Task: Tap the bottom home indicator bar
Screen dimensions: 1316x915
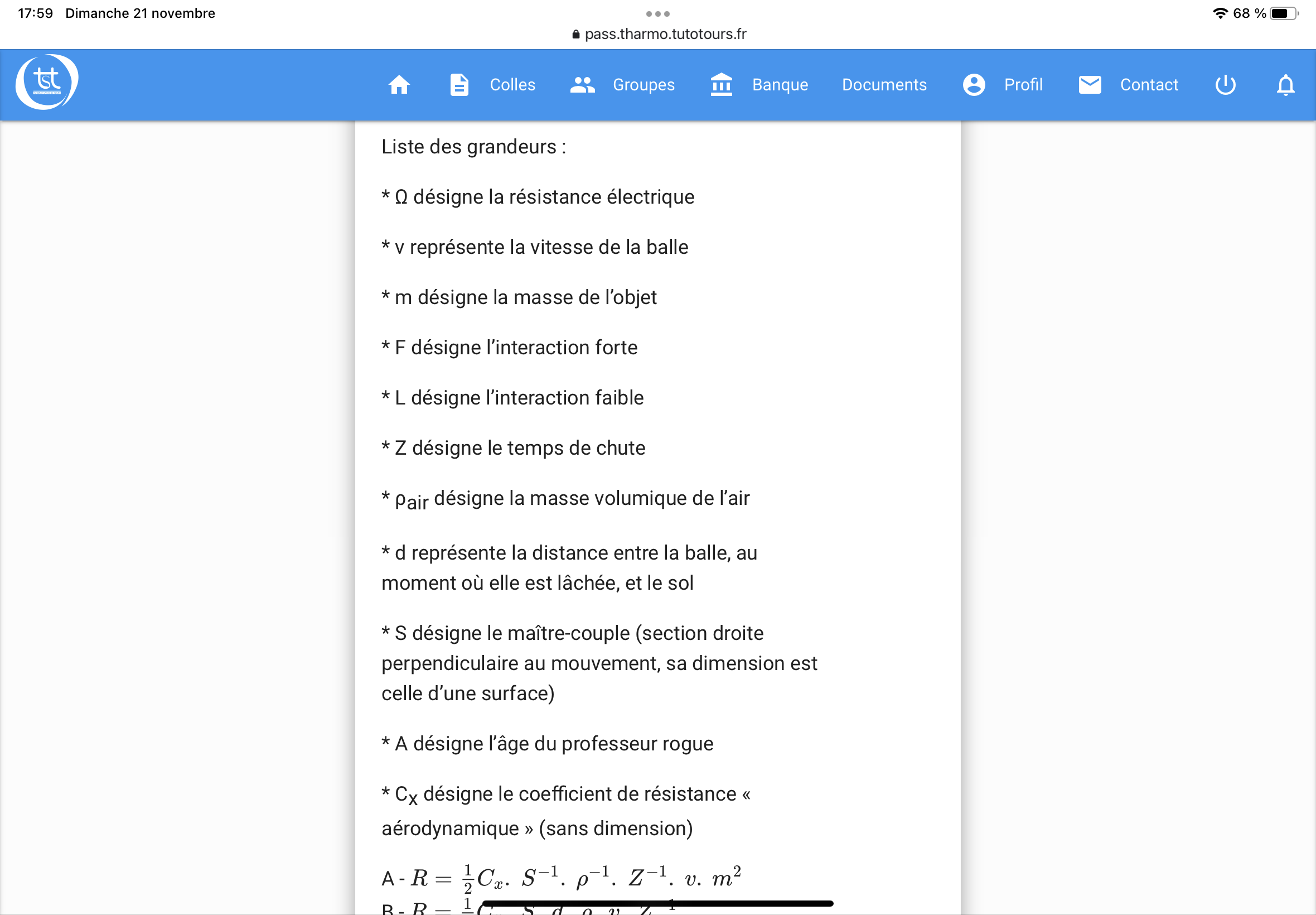Action: (657, 903)
